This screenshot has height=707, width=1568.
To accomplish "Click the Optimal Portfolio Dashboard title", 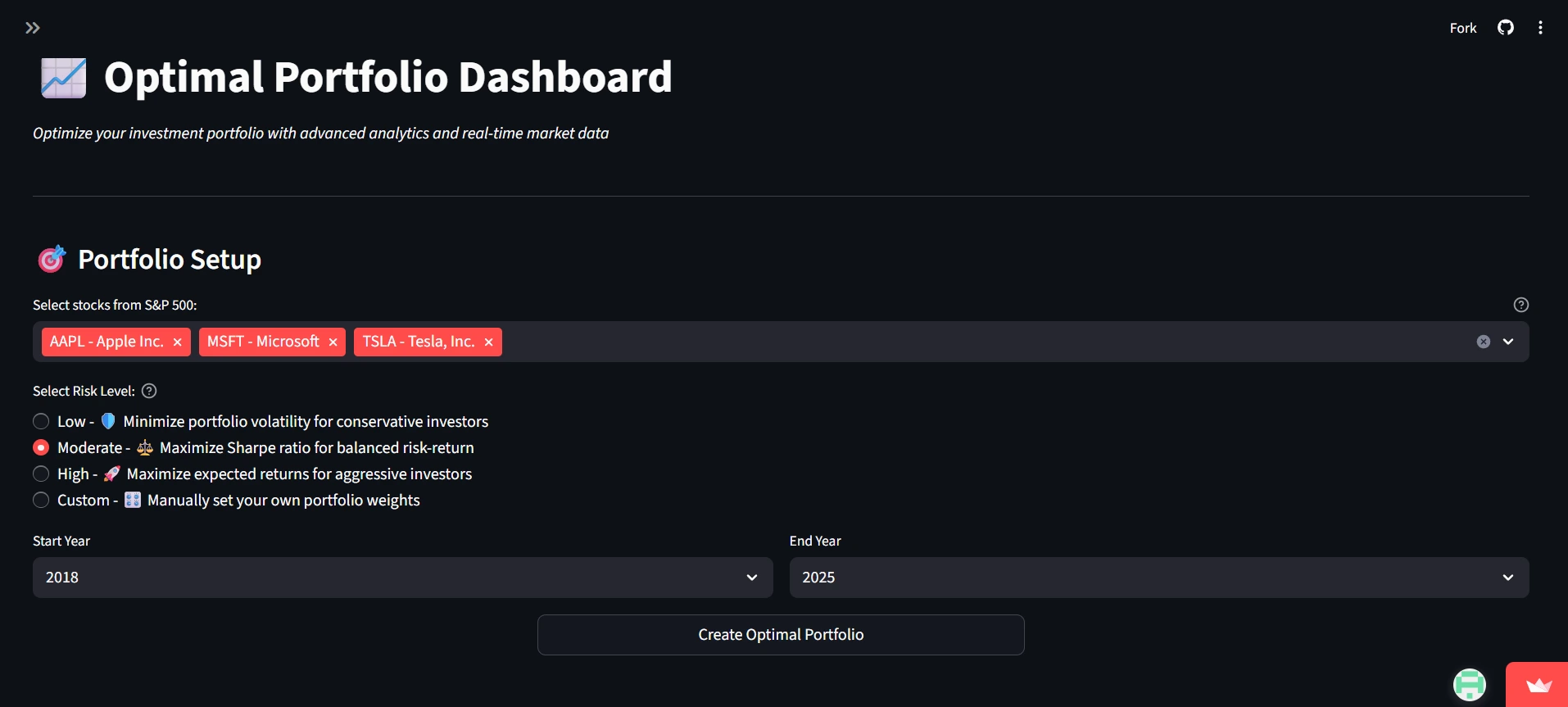I will click(388, 77).
